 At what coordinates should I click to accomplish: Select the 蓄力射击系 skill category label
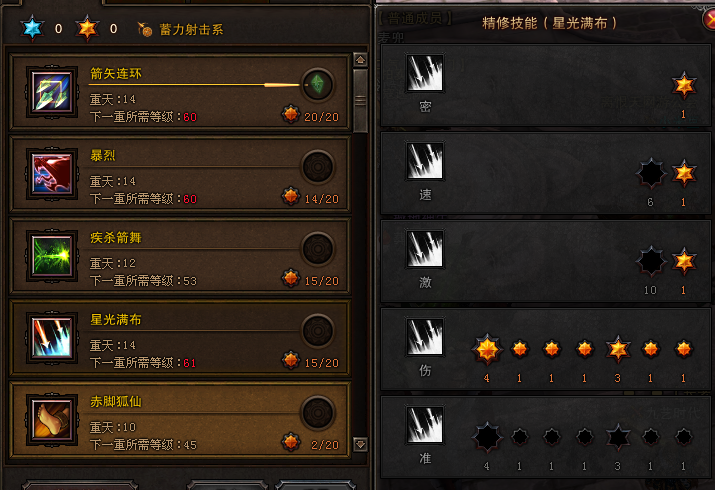click(x=191, y=30)
